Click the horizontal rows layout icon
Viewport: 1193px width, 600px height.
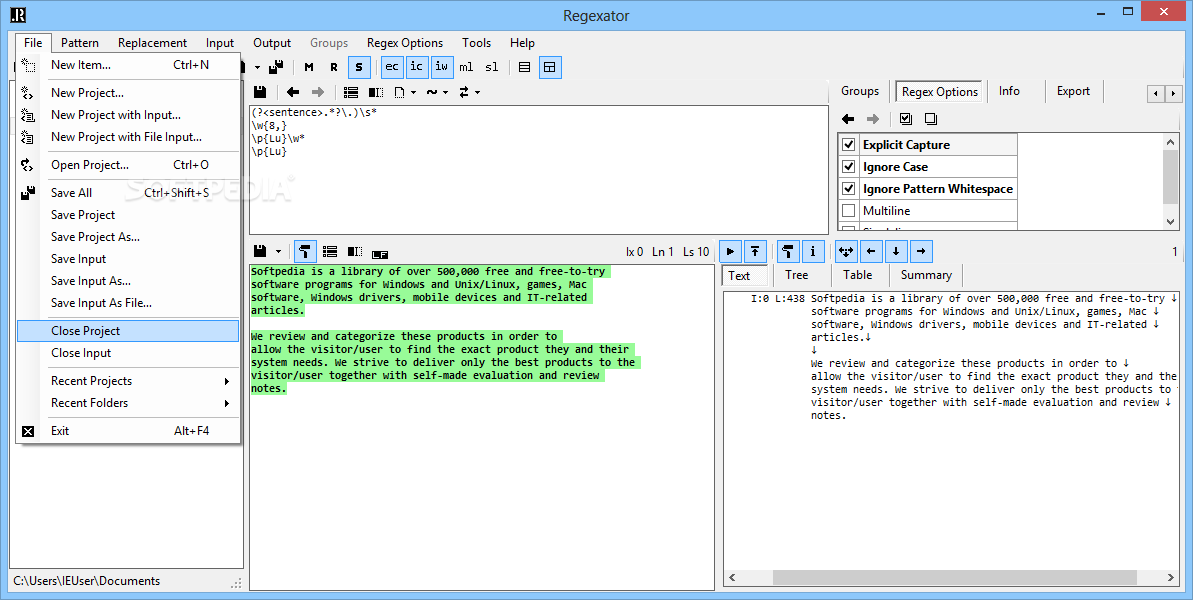524,67
